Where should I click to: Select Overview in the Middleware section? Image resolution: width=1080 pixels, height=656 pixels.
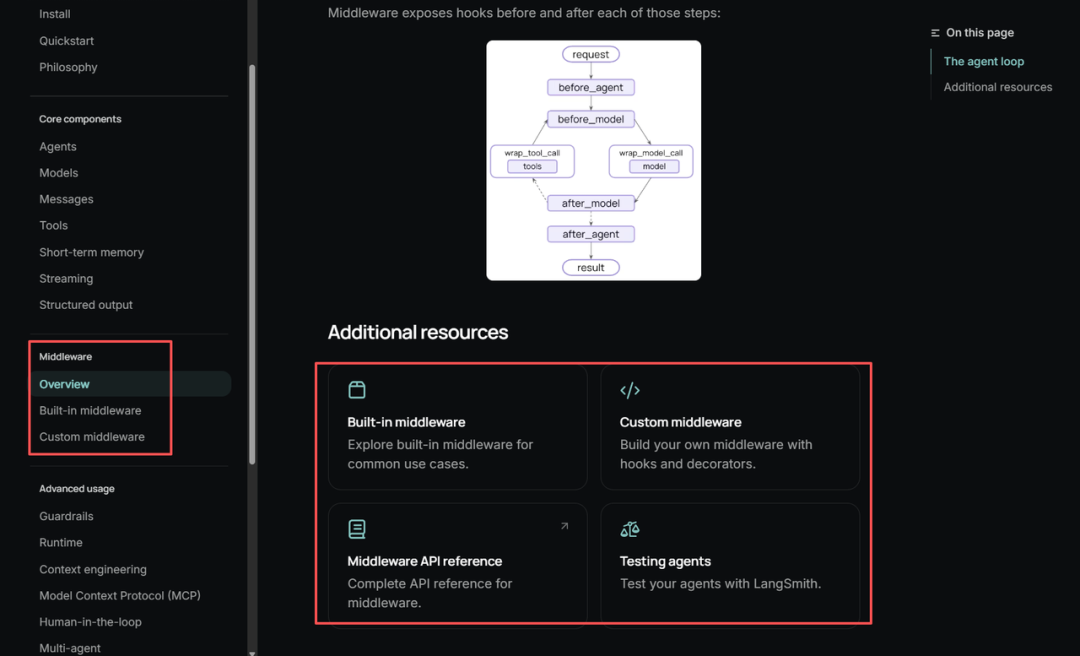64,385
